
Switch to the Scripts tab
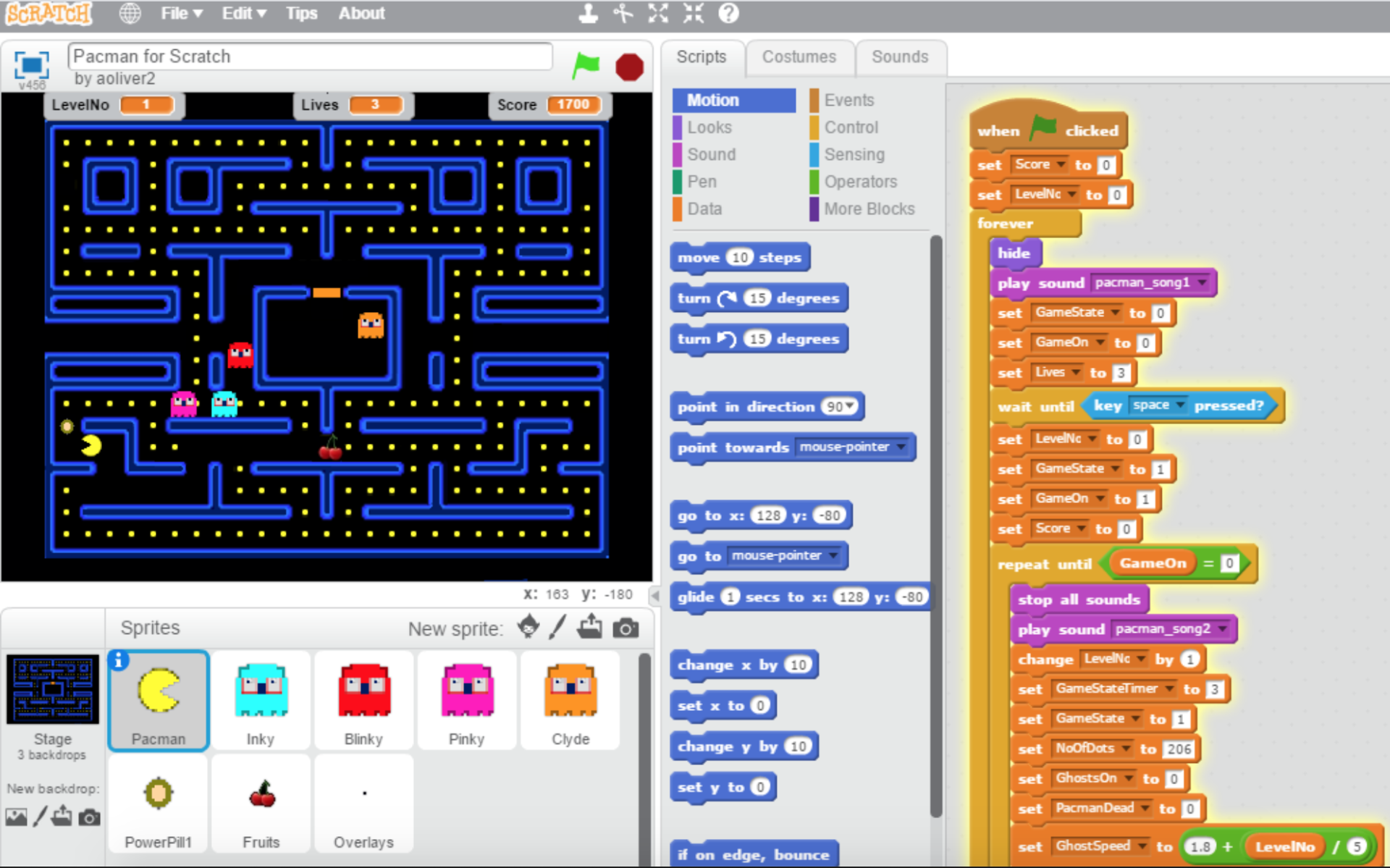[x=702, y=57]
